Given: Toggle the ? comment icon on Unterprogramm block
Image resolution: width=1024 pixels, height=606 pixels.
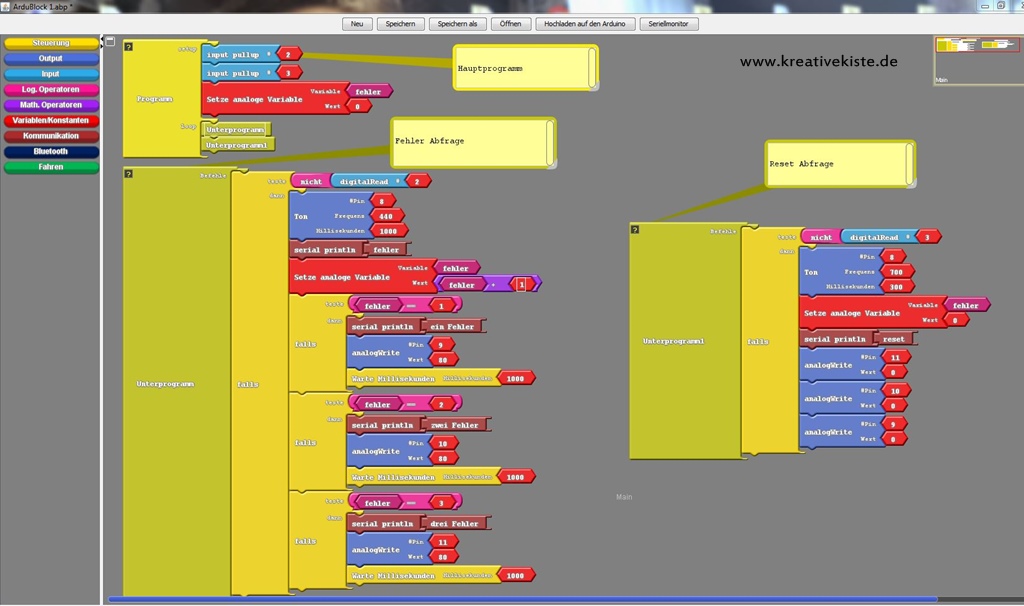Looking at the screenshot, I should [129, 174].
